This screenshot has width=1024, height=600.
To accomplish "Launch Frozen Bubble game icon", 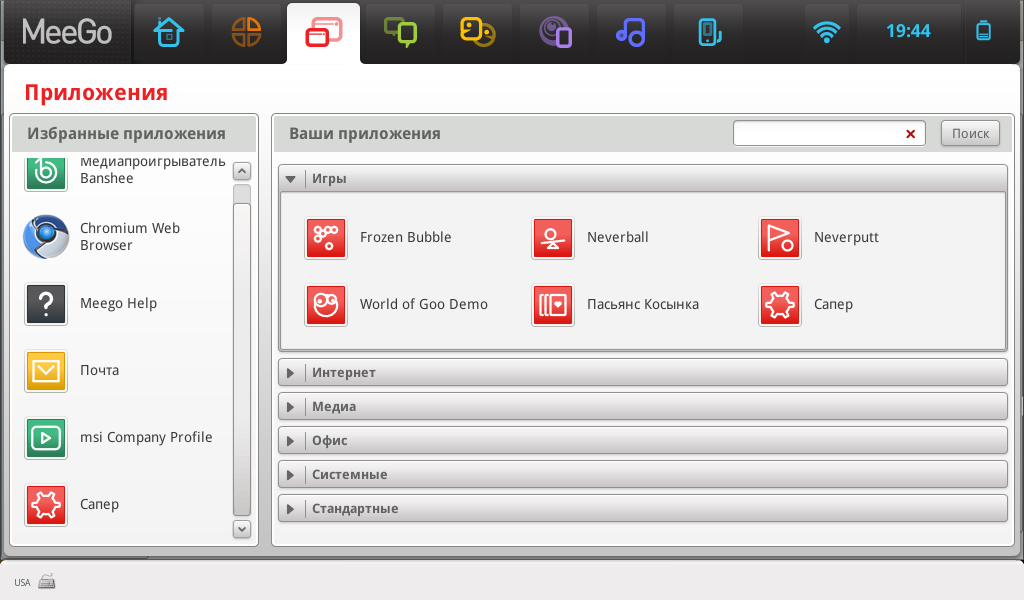I will [326, 238].
